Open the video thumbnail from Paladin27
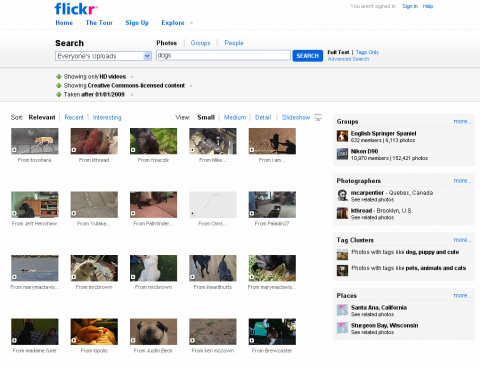 tap(272, 205)
